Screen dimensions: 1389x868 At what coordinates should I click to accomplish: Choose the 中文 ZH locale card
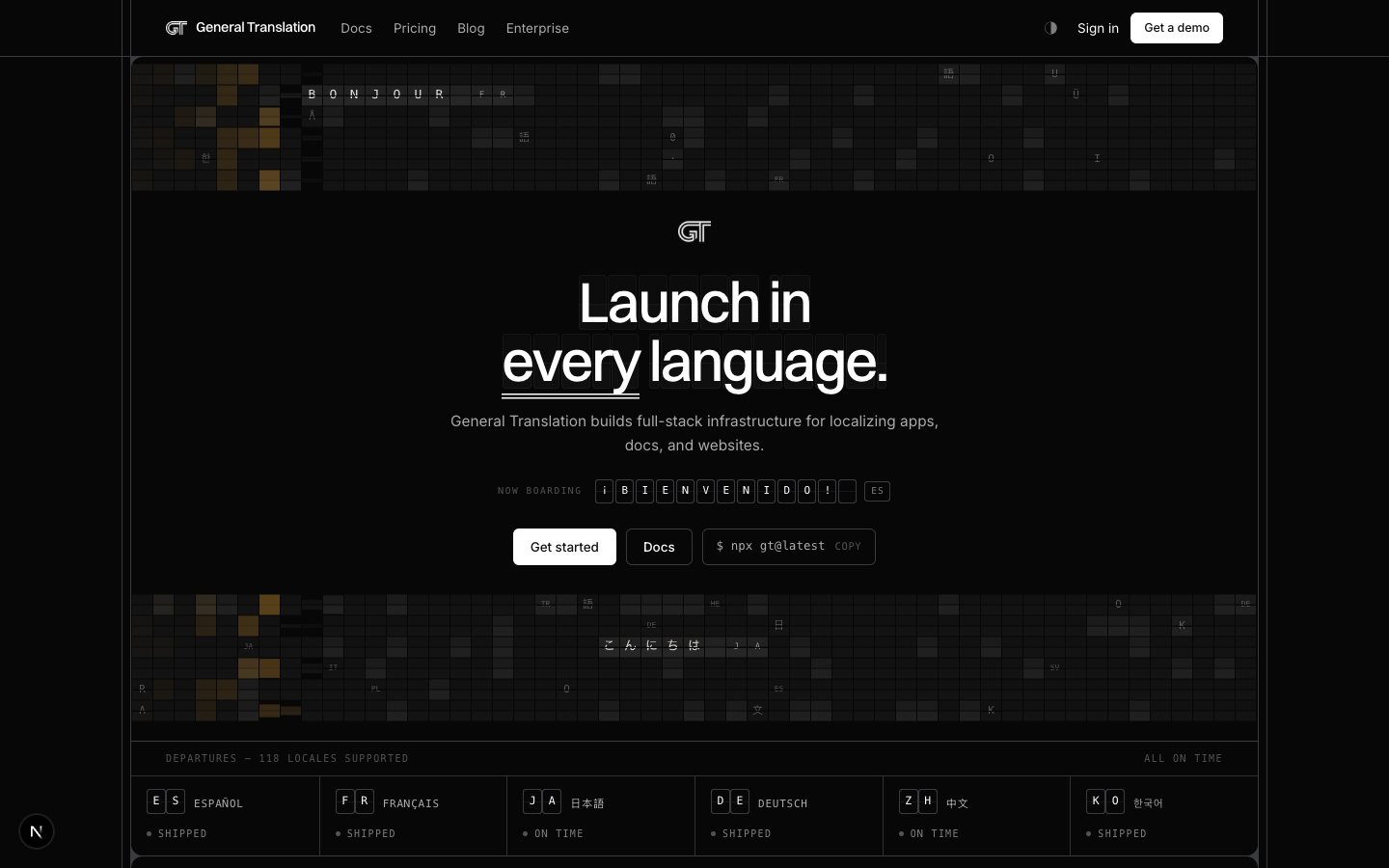(x=976, y=816)
